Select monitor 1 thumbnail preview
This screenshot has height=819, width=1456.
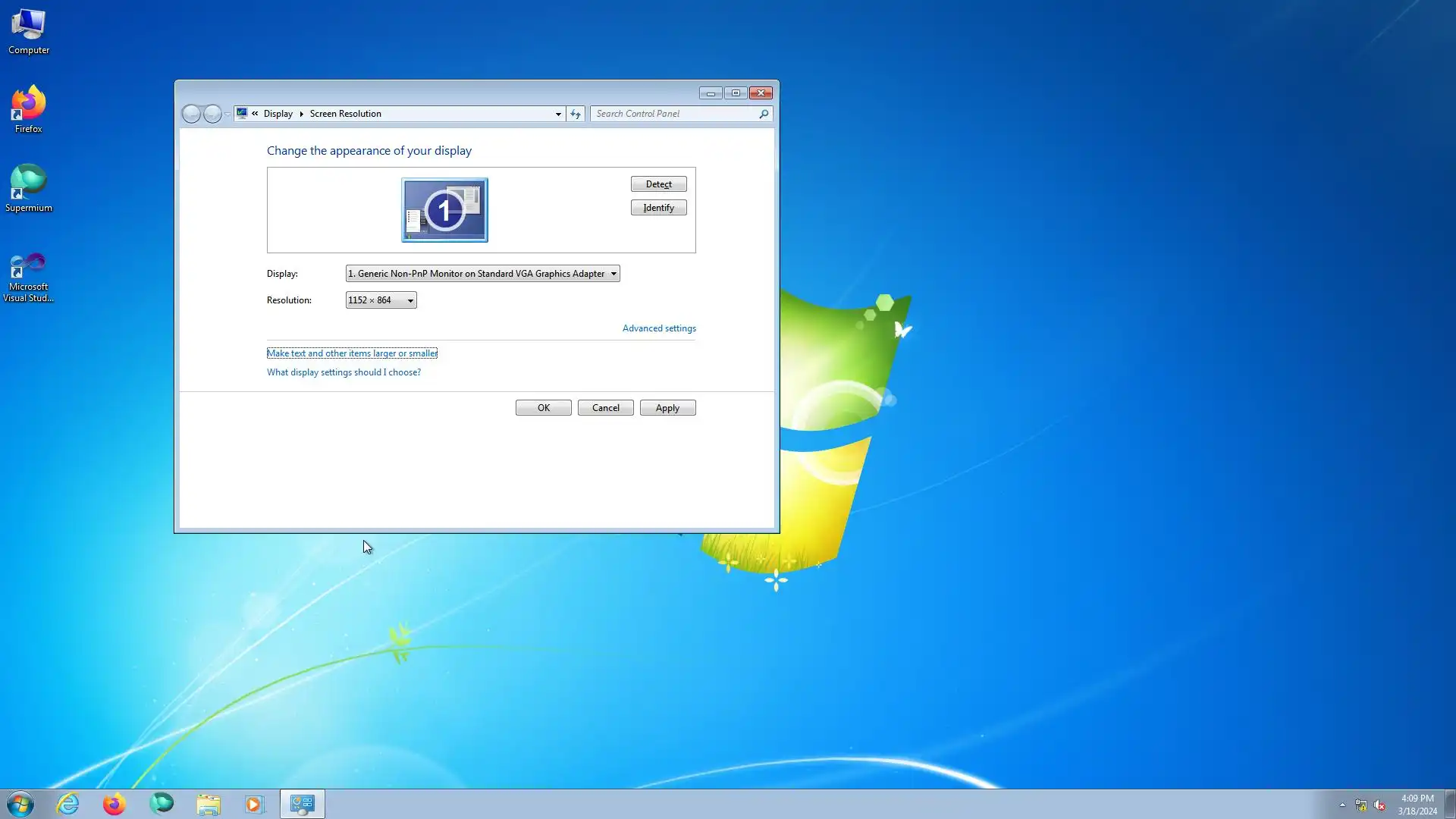(x=444, y=210)
